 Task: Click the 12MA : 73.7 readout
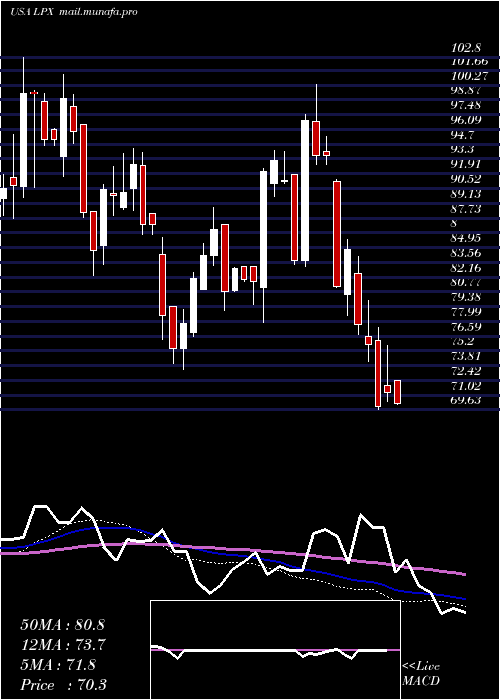click(x=62, y=645)
